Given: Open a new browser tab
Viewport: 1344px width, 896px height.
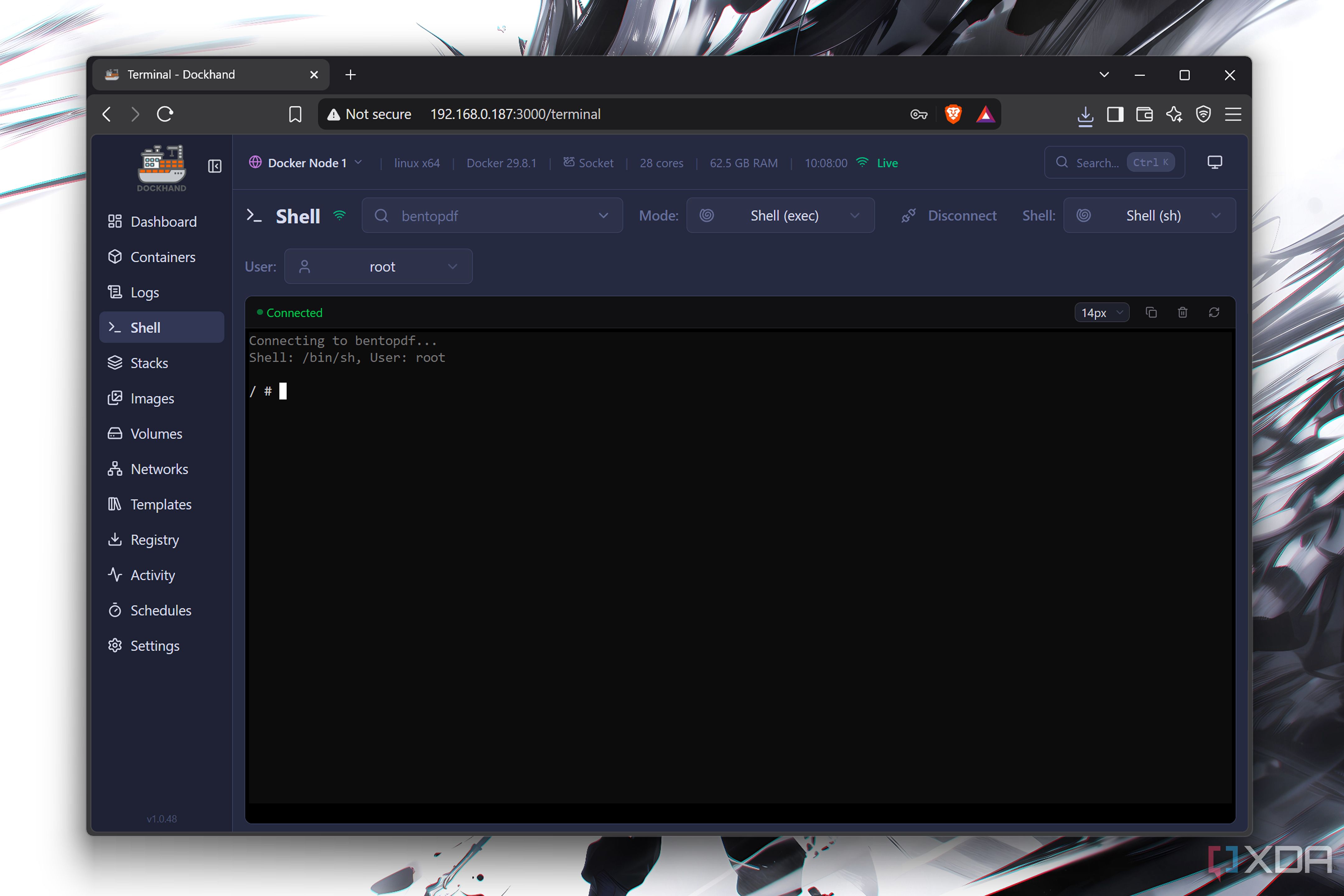Looking at the screenshot, I should [350, 75].
